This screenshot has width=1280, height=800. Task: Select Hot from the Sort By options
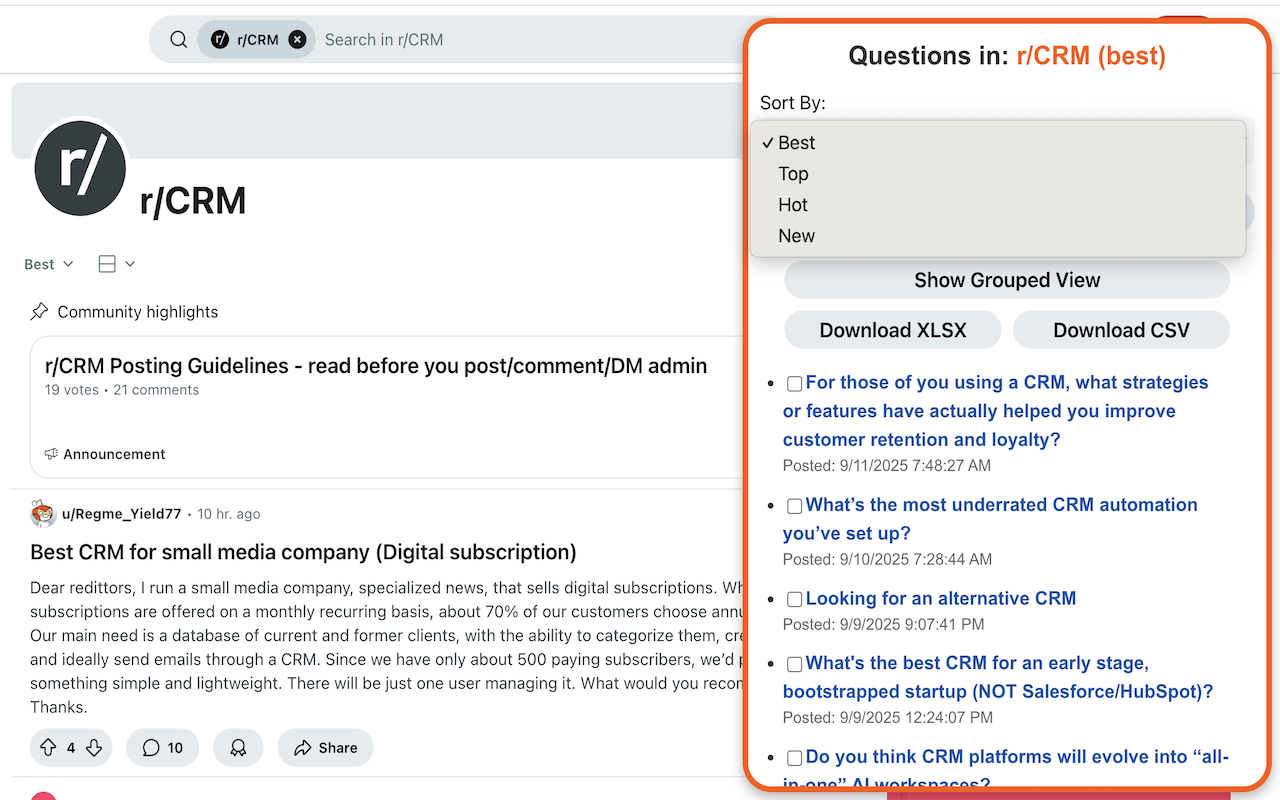click(x=792, y=205)
